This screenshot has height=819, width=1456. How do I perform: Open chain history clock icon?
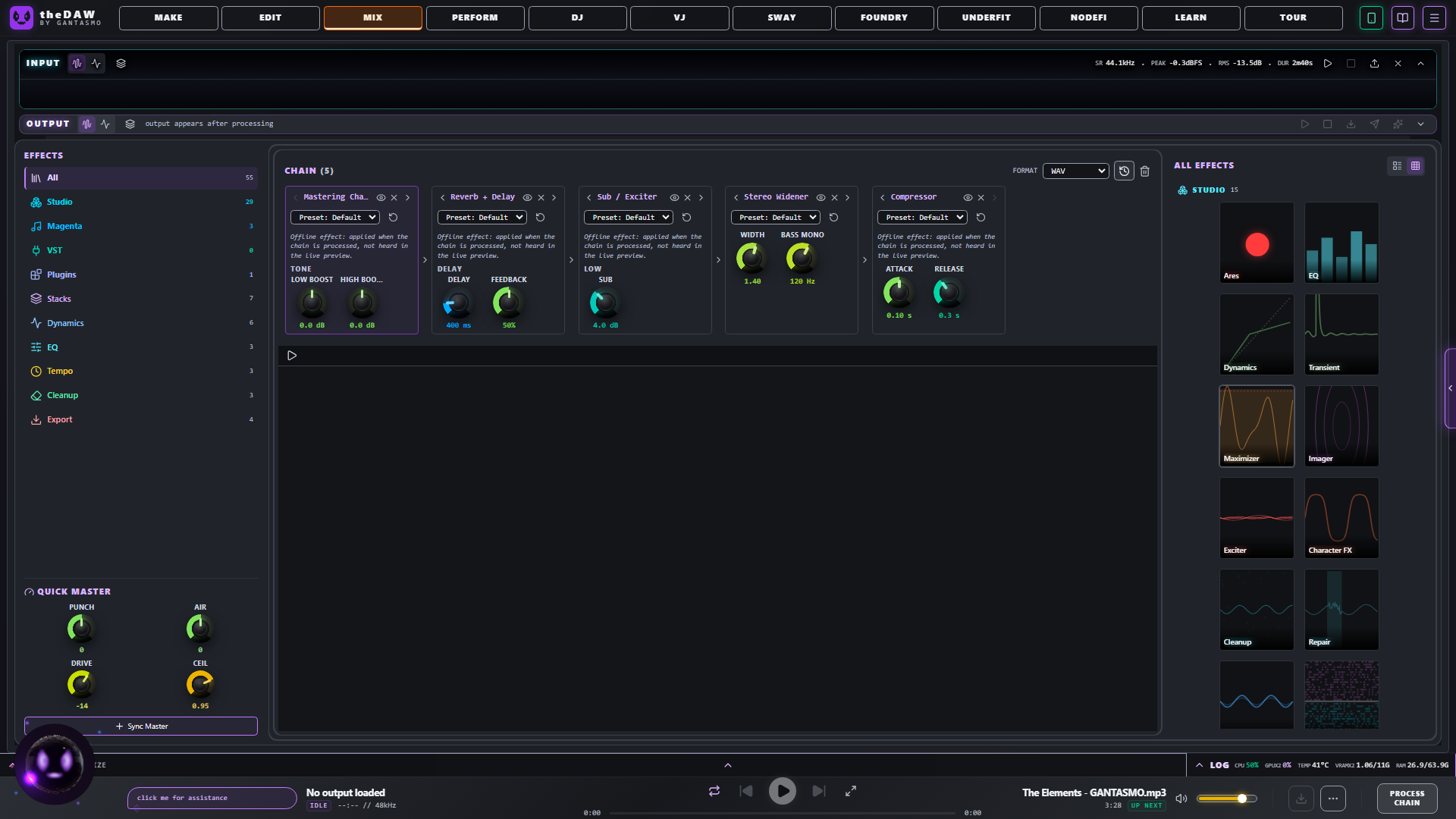(x=1124, y=171)
